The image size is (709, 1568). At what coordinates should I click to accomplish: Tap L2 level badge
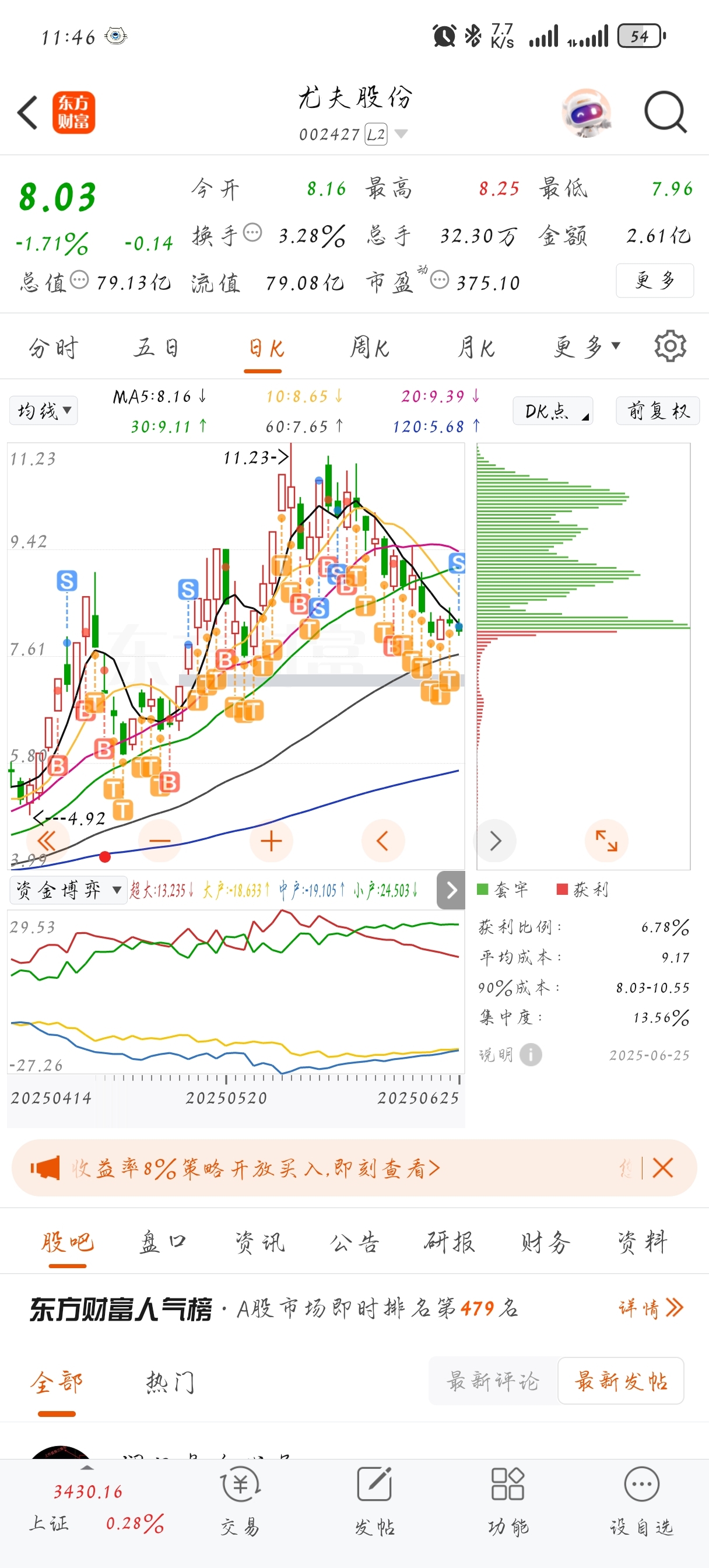[x=376, y=134]
